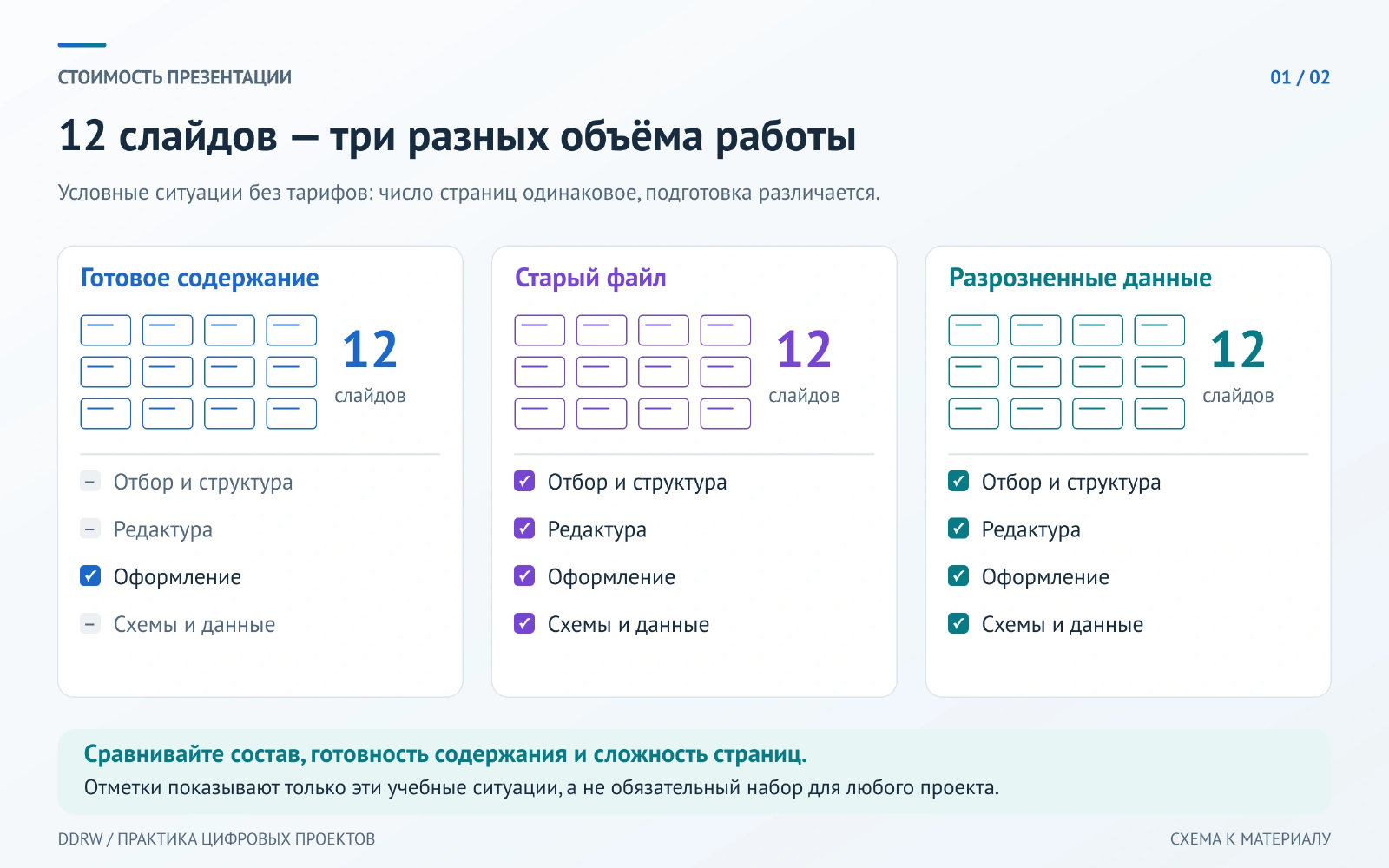Click the 'Готовое содержание' card title
The image size is (1389, 868).
tap(200, 278)
